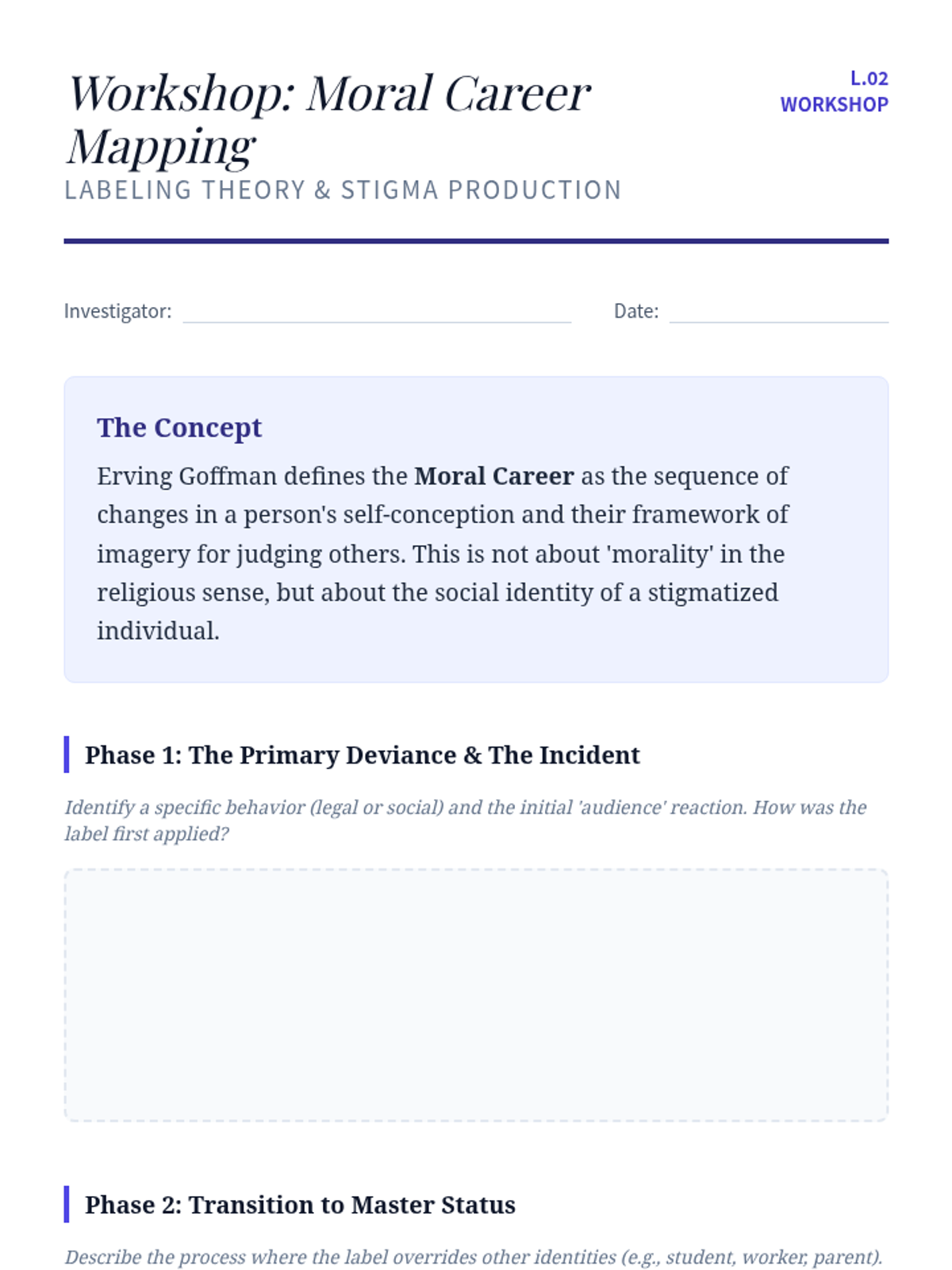The height and width of the screenshot is (1270, 952).
Task: Click the word 'individual.' in concept box
Action: pyautogui.click(x=158, y=631)
